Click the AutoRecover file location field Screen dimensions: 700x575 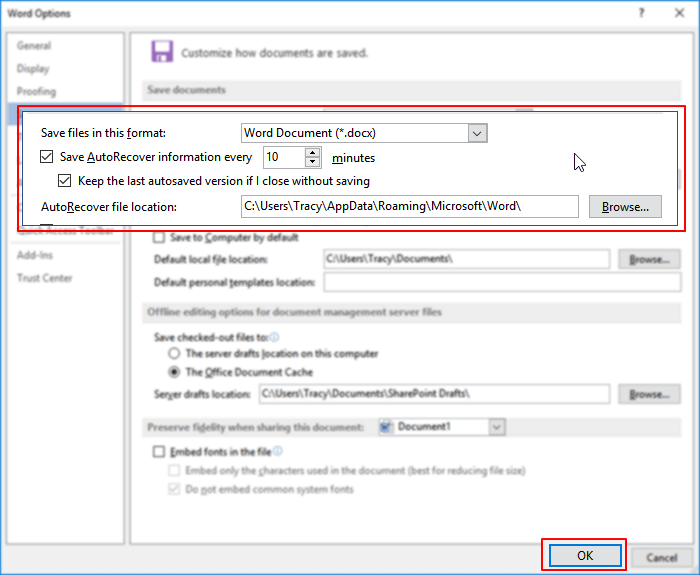pyautogui.click(x=409, y=206)
